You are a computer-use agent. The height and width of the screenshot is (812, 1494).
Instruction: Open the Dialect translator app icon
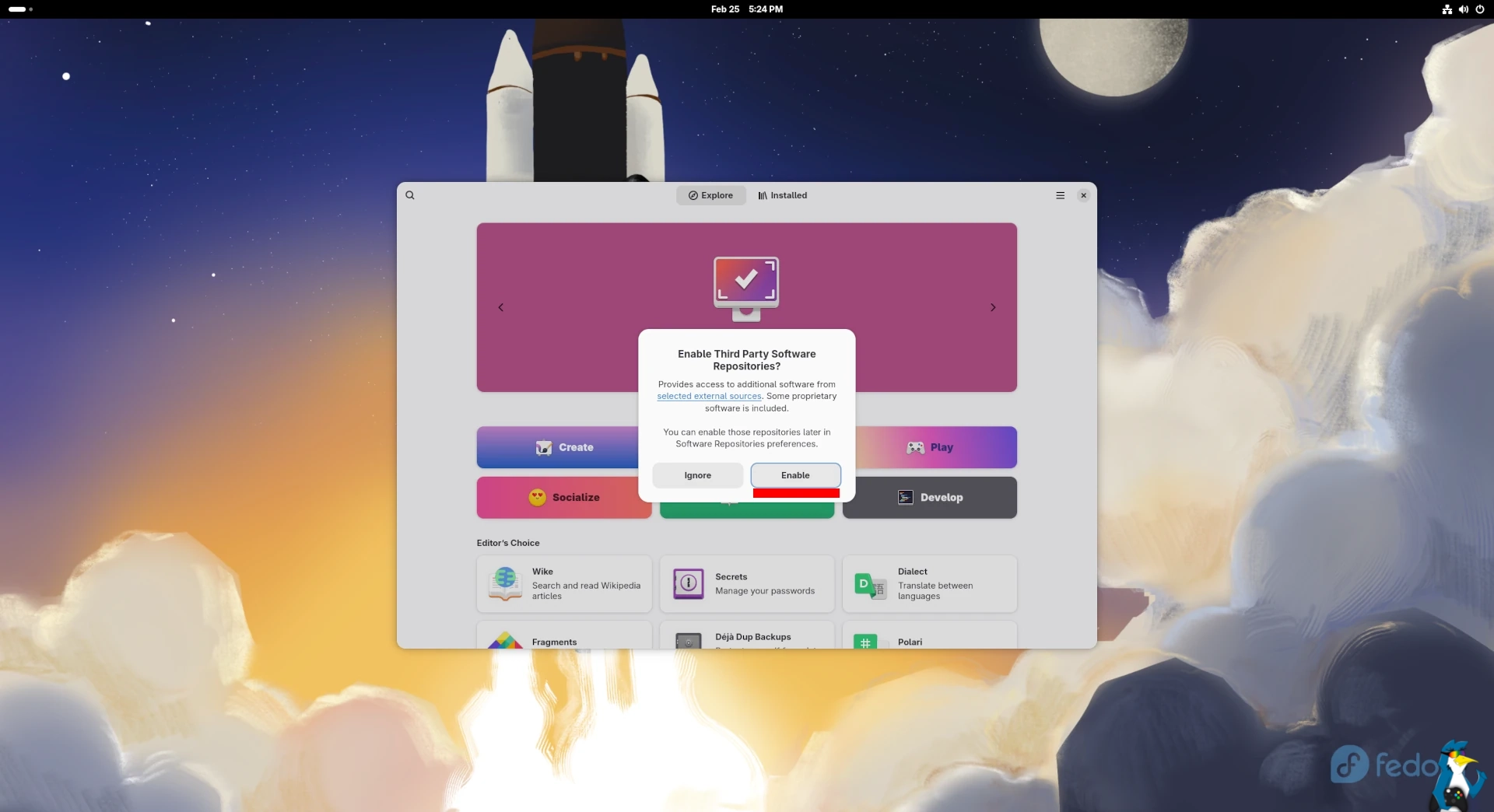870,585
